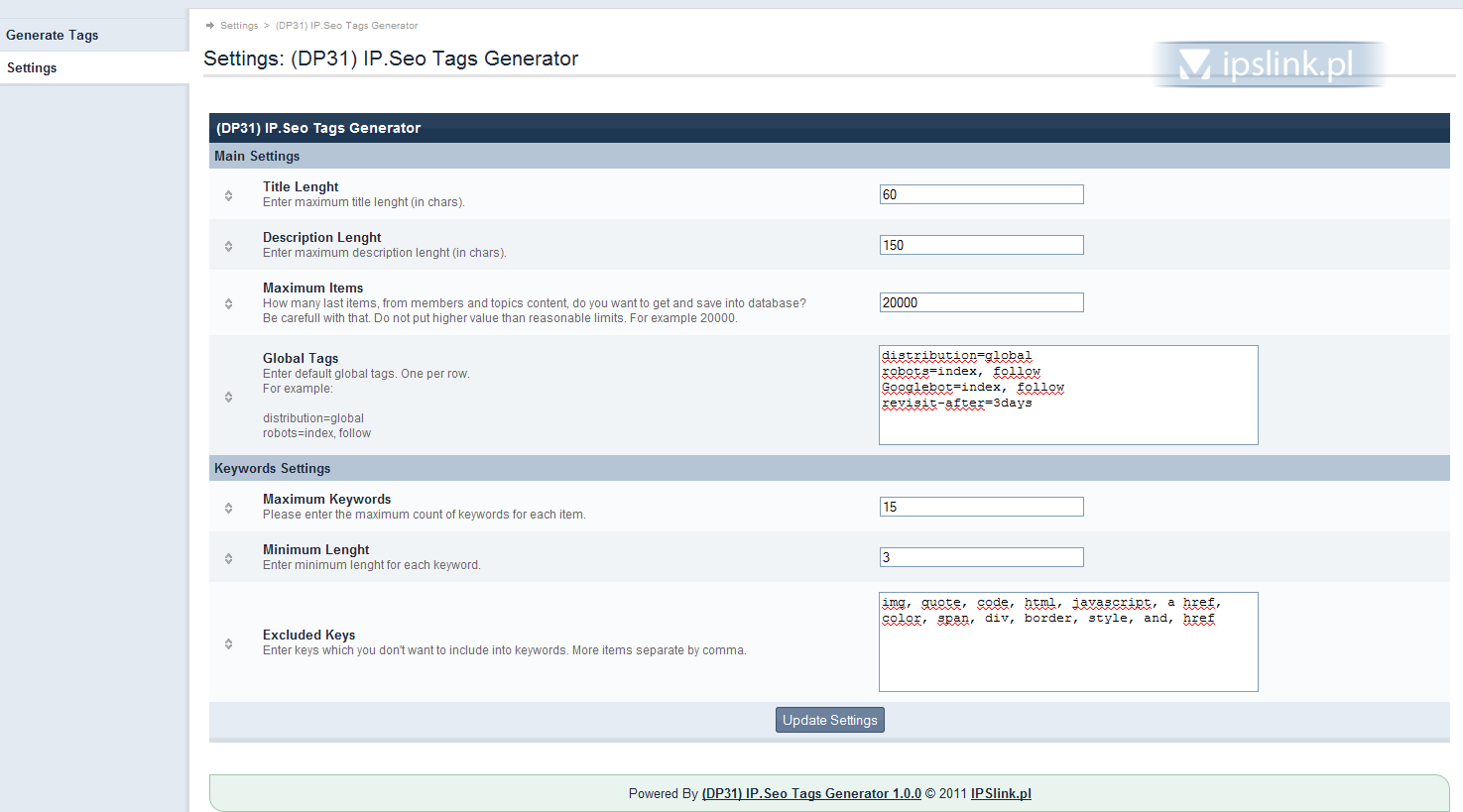Click into the Description Lenght field

point(981,245)
